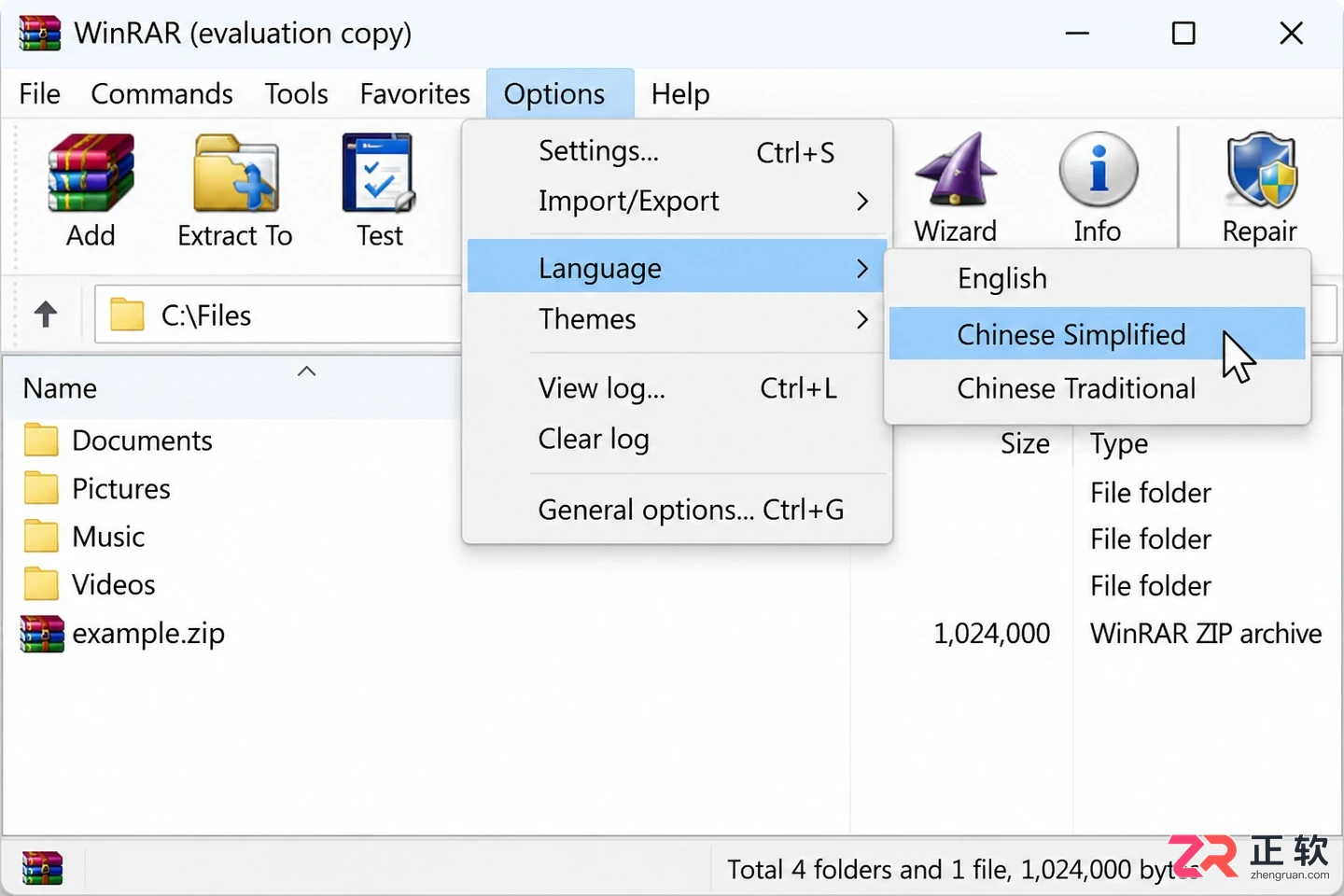Select Chinese Simplified language option

coord(1097,334)
